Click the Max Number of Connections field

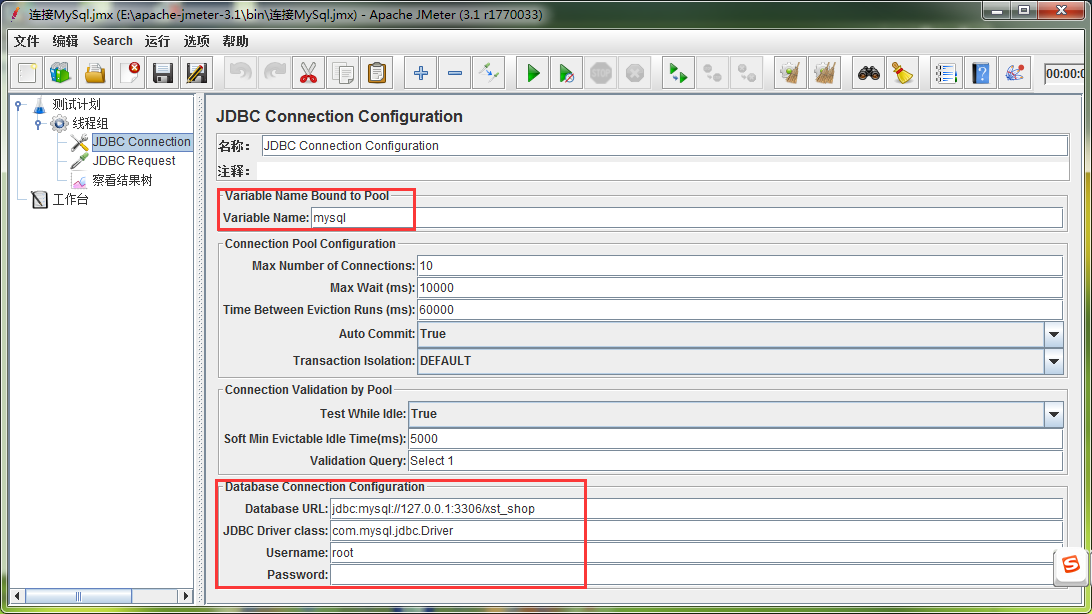[740, 266]
